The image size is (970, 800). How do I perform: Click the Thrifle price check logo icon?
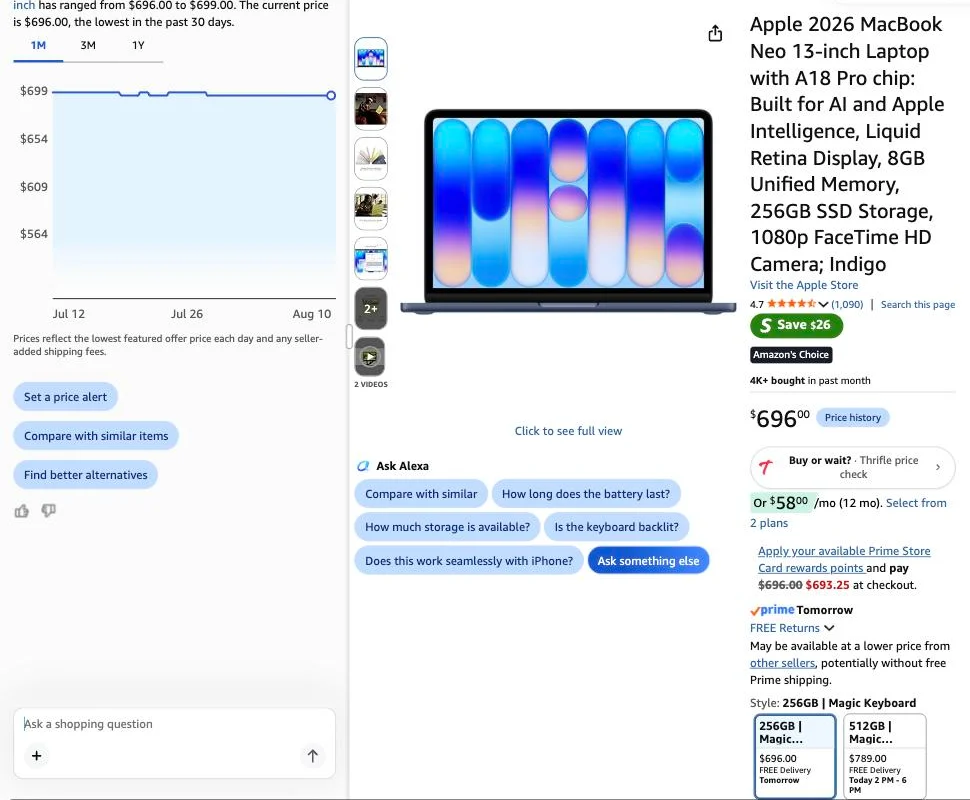(x=766, y=467)
